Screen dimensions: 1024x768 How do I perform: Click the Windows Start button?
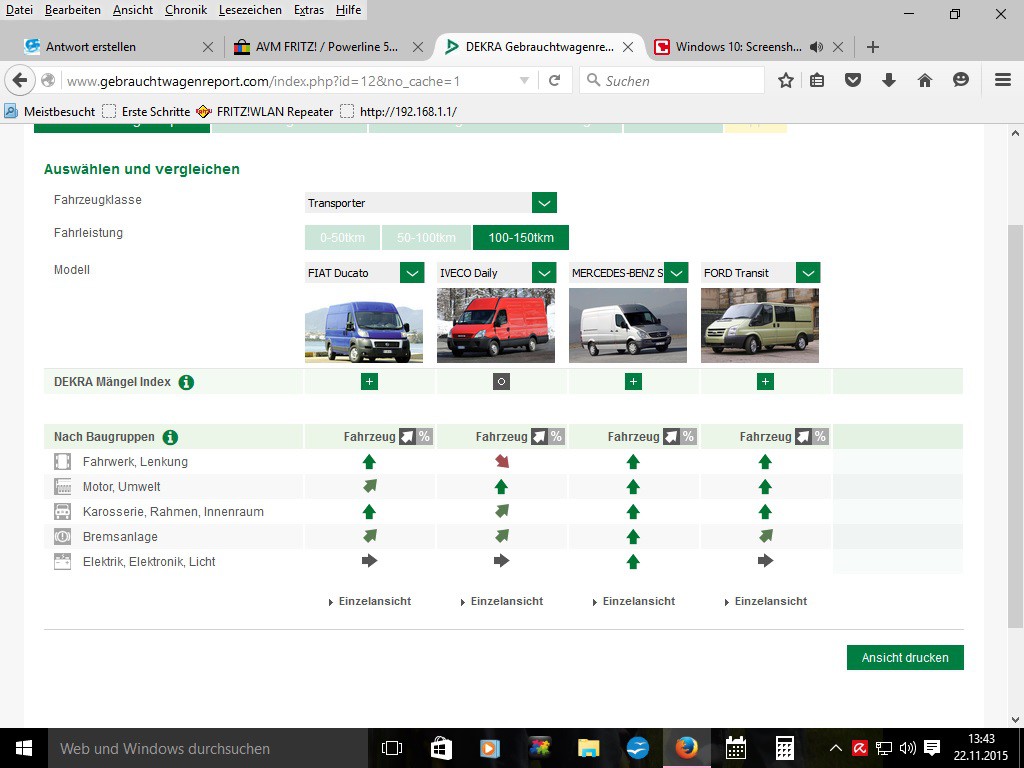click(x=24, y=748)
